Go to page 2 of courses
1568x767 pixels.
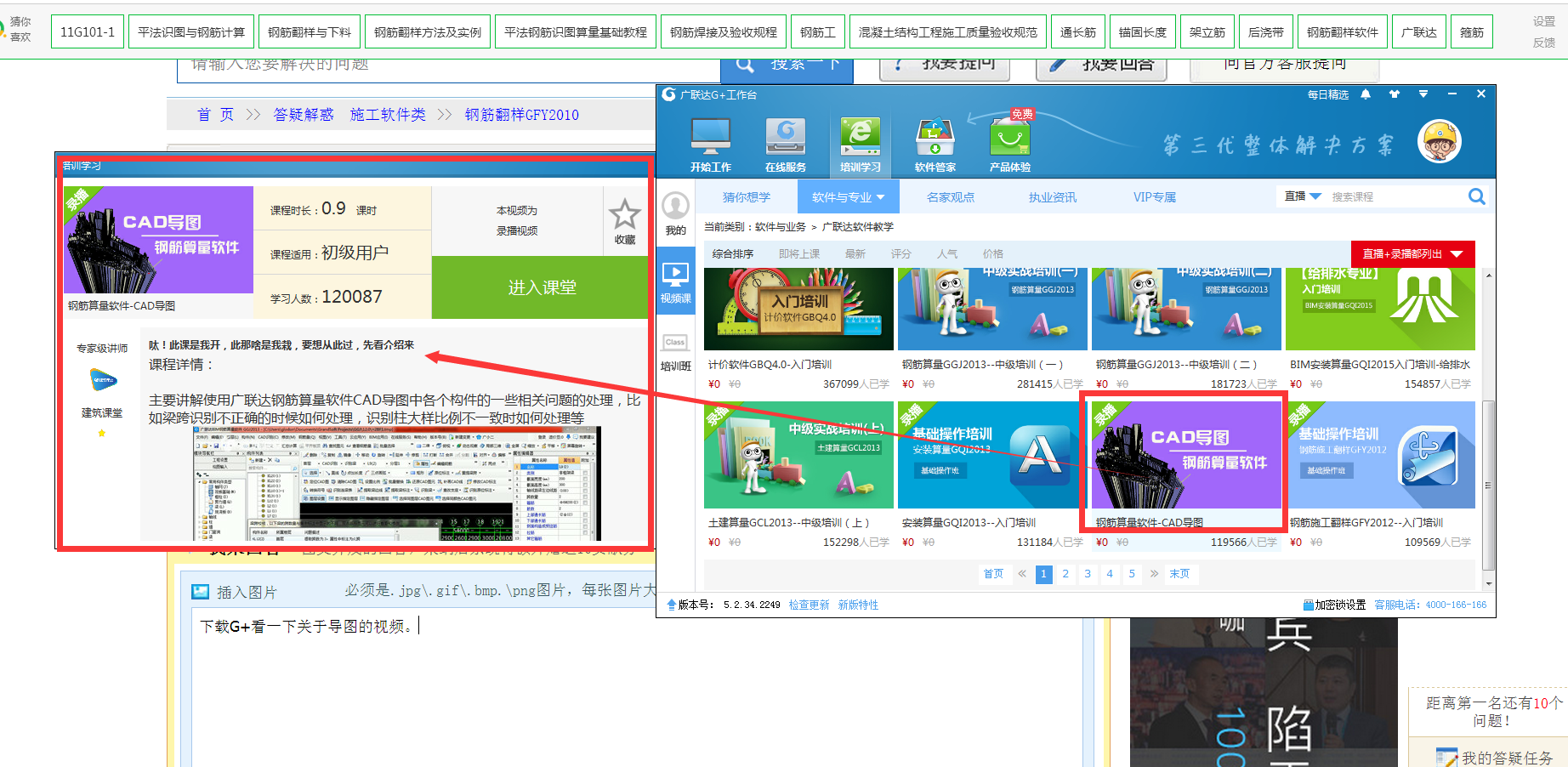[x=1065, y=574]
